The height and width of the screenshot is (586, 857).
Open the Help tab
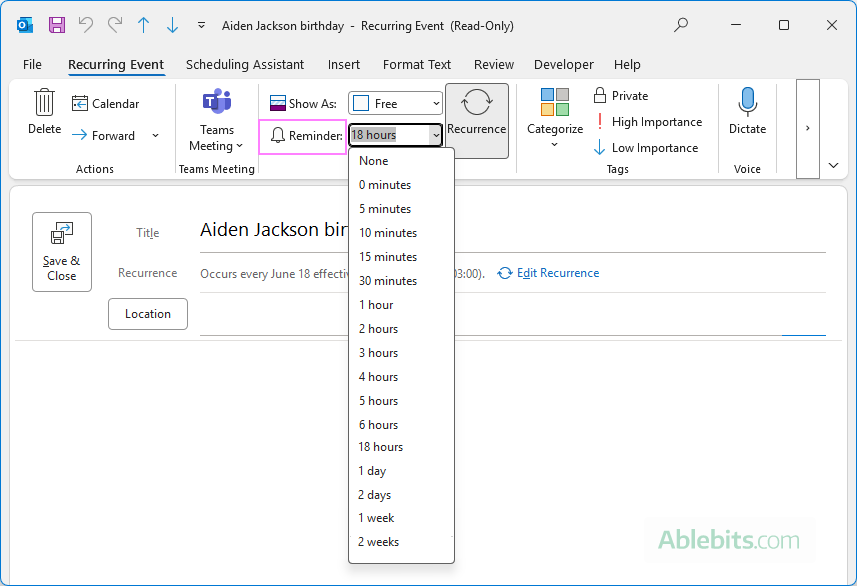(x=627, y=65)
